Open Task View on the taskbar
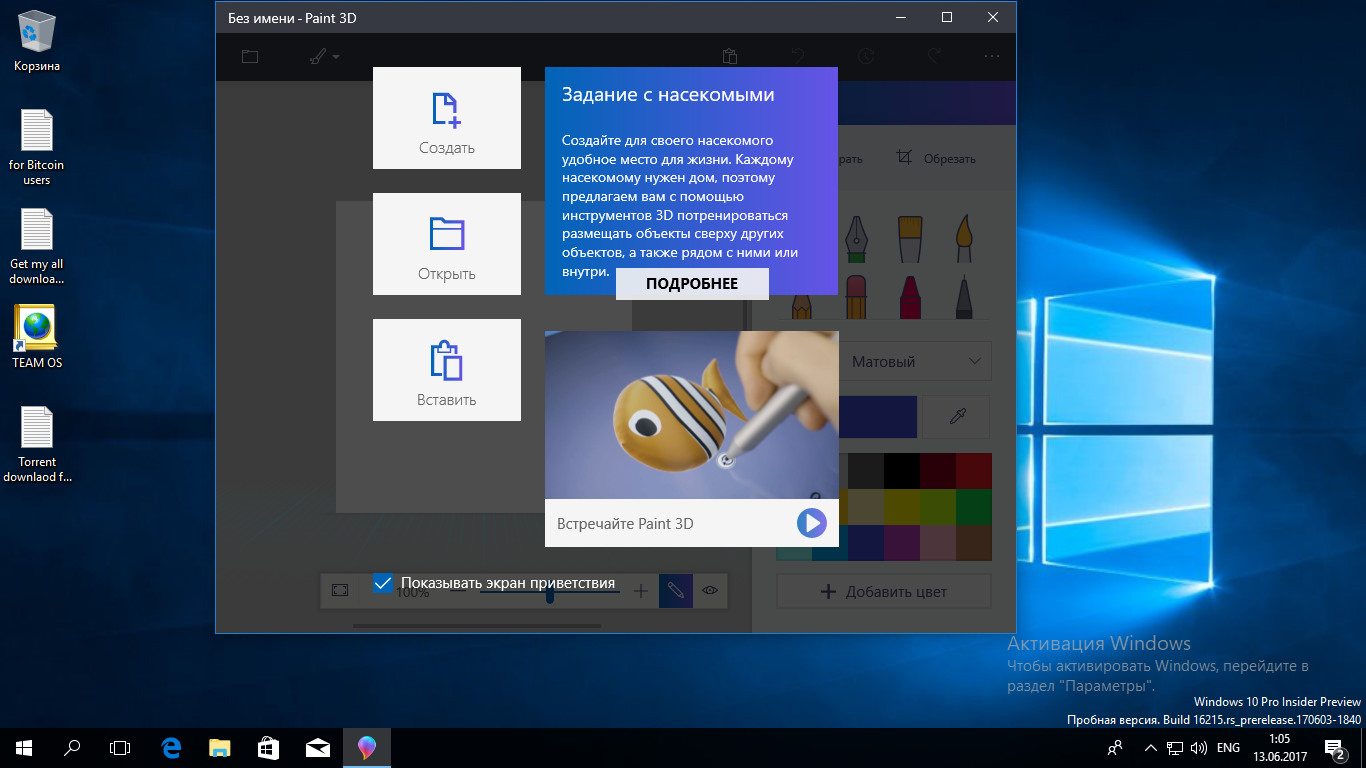Viewport: 1366px width, 768px height. click(x=120, y=748)
